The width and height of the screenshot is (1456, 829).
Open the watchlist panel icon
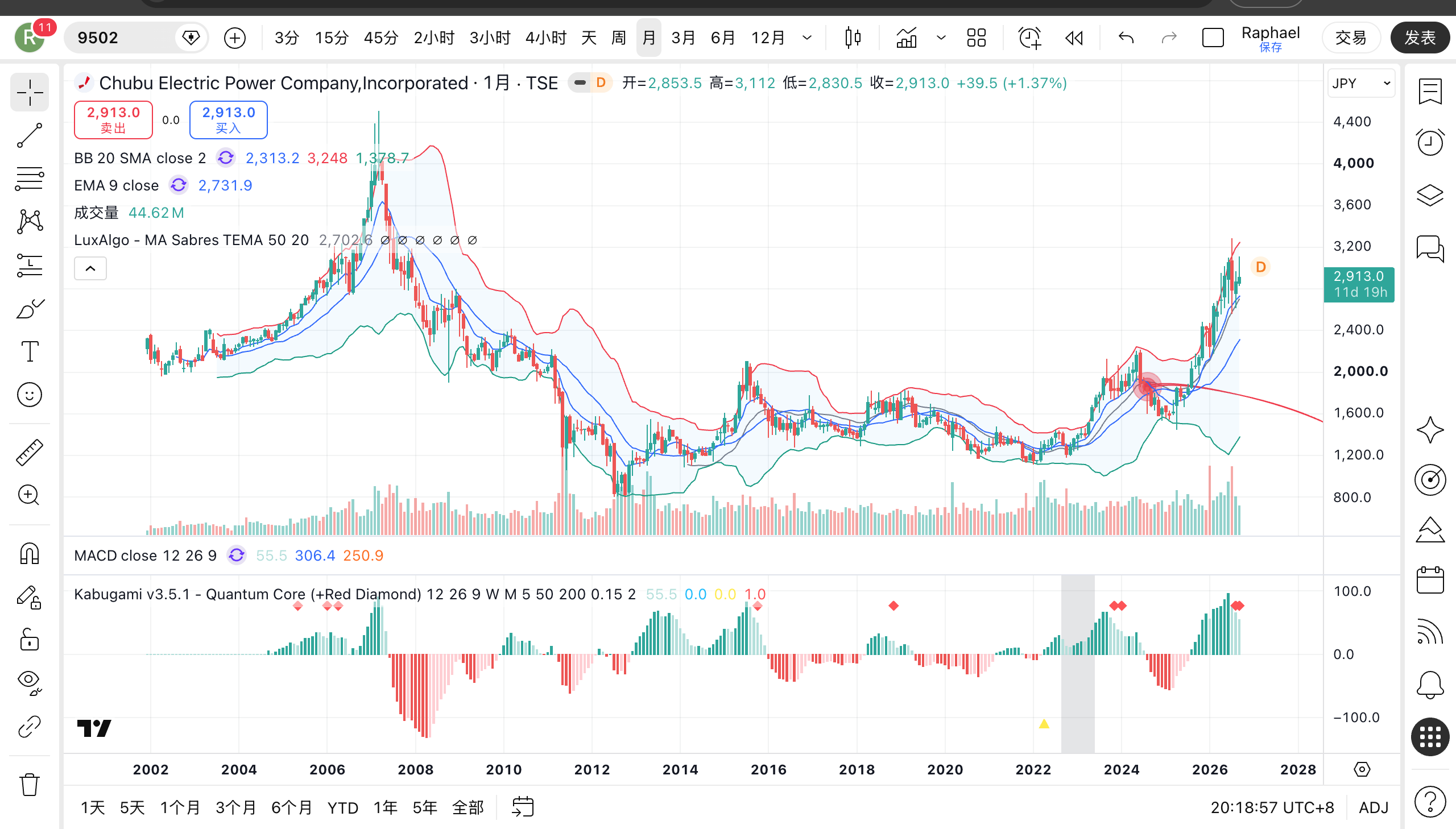[x=1430, y=91]
